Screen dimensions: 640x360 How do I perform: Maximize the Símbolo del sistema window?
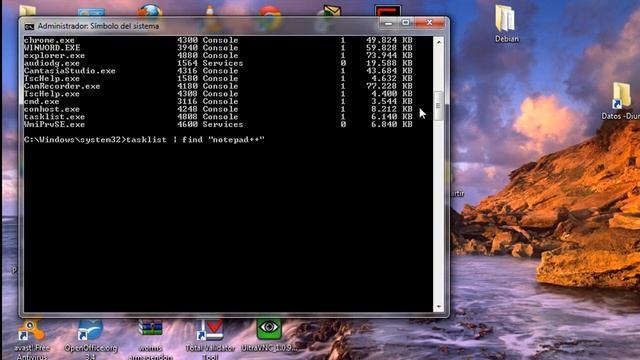[406, 23]
